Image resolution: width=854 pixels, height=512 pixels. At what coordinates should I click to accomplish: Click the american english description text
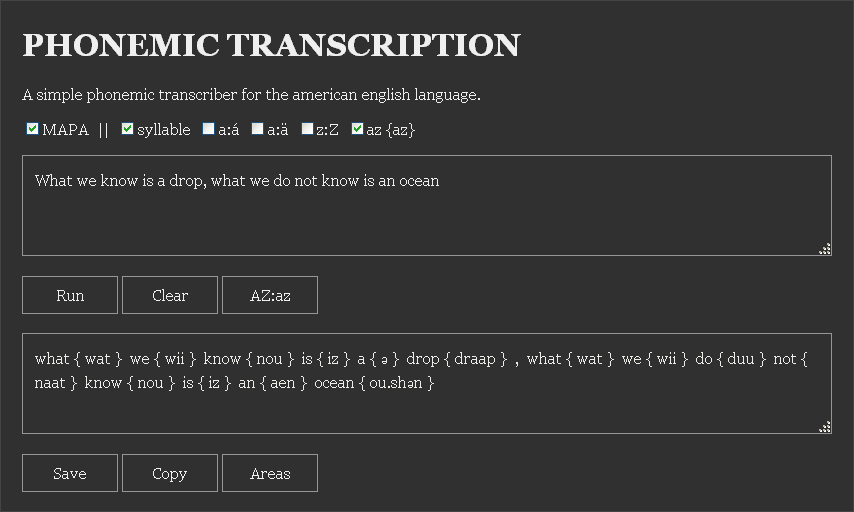pos(251,95)
